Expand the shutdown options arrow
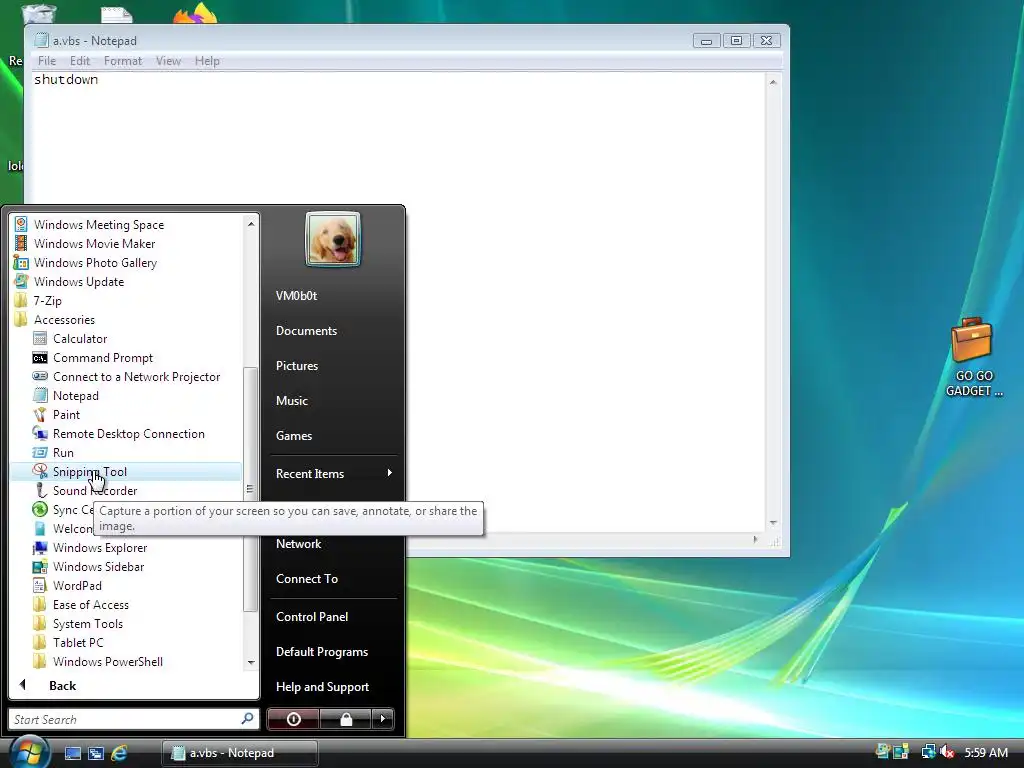The image size is (1024, 768). coord(383,719)
